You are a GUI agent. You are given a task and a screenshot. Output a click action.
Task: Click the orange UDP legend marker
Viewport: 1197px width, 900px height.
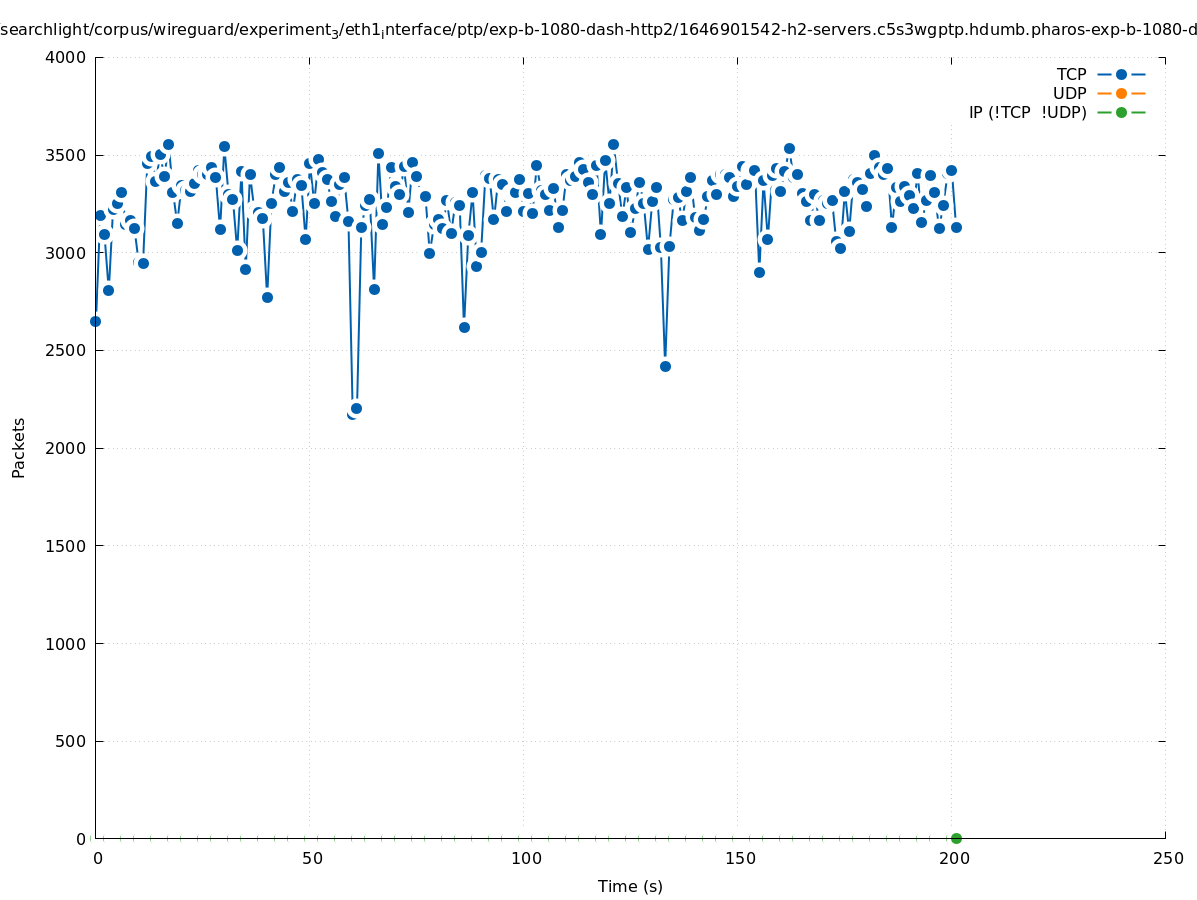(1121, 93)
